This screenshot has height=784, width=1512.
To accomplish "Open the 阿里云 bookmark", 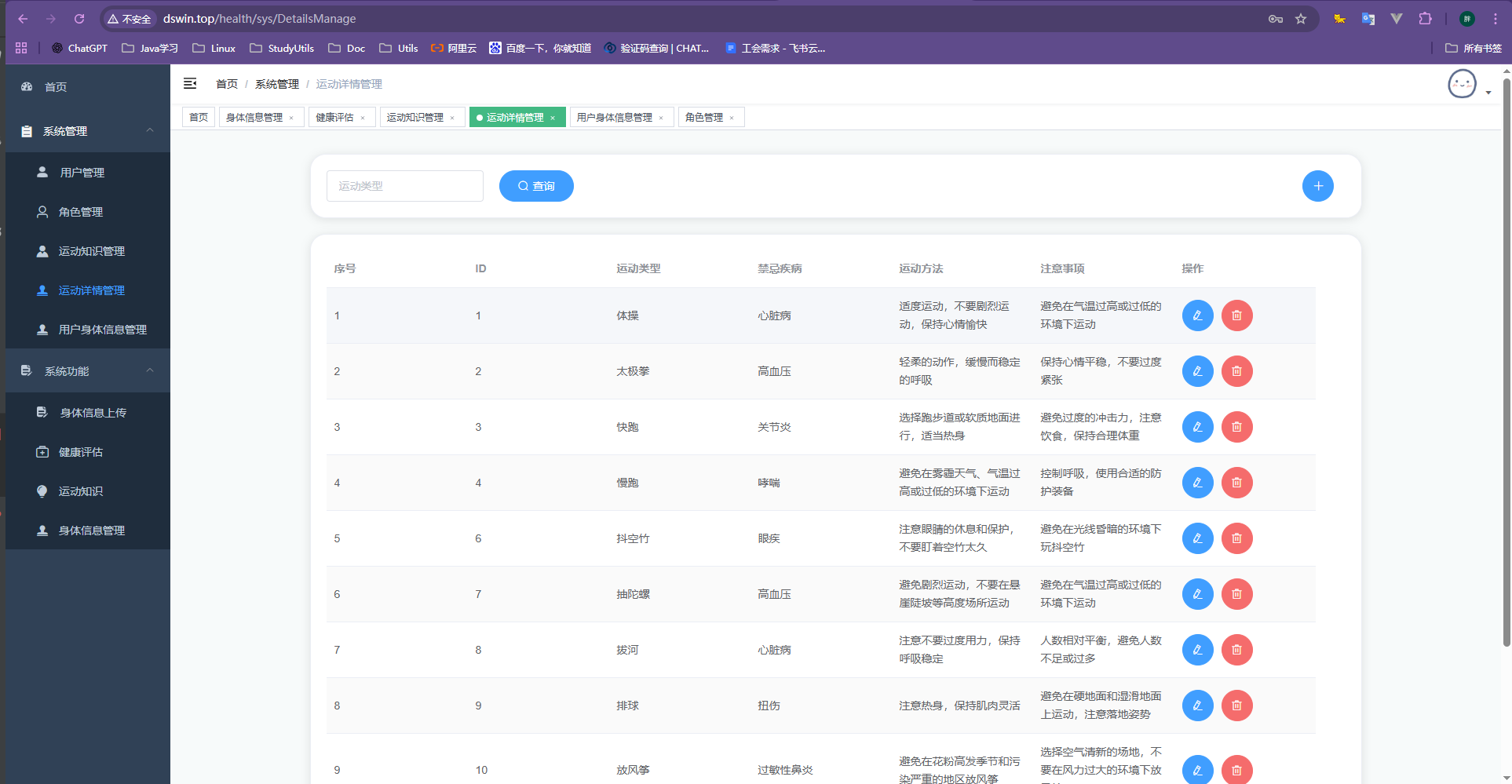I will [454, 48].
